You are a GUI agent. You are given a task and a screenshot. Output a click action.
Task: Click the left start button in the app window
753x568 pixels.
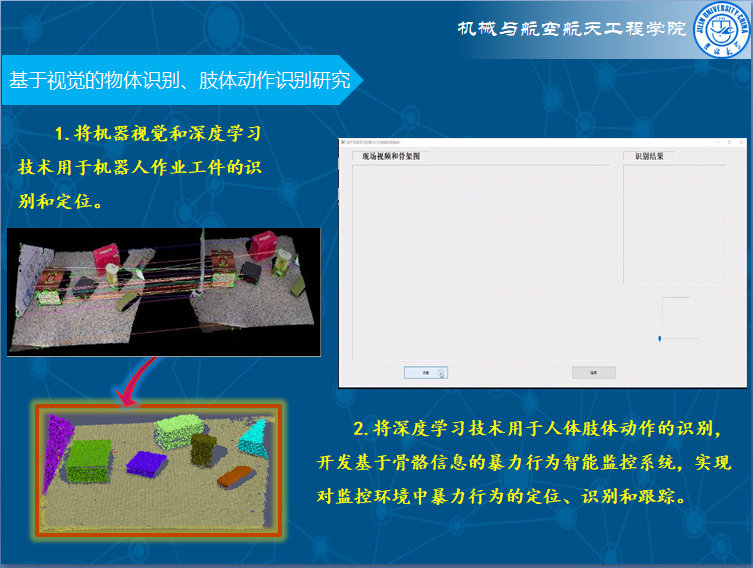point(425,372)
